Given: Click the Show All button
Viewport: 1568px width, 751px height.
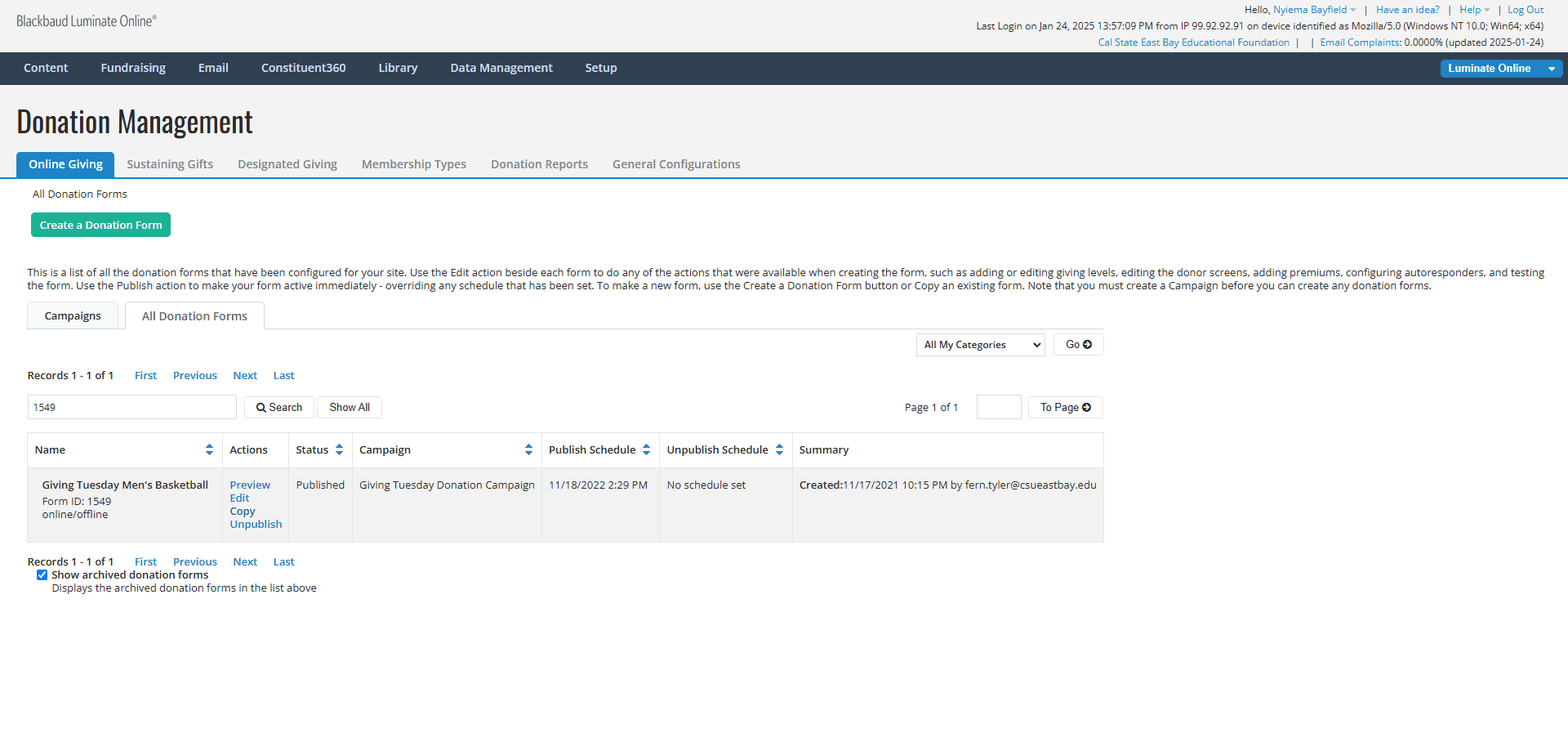Looking at the screenshot, I should [350, 407].
